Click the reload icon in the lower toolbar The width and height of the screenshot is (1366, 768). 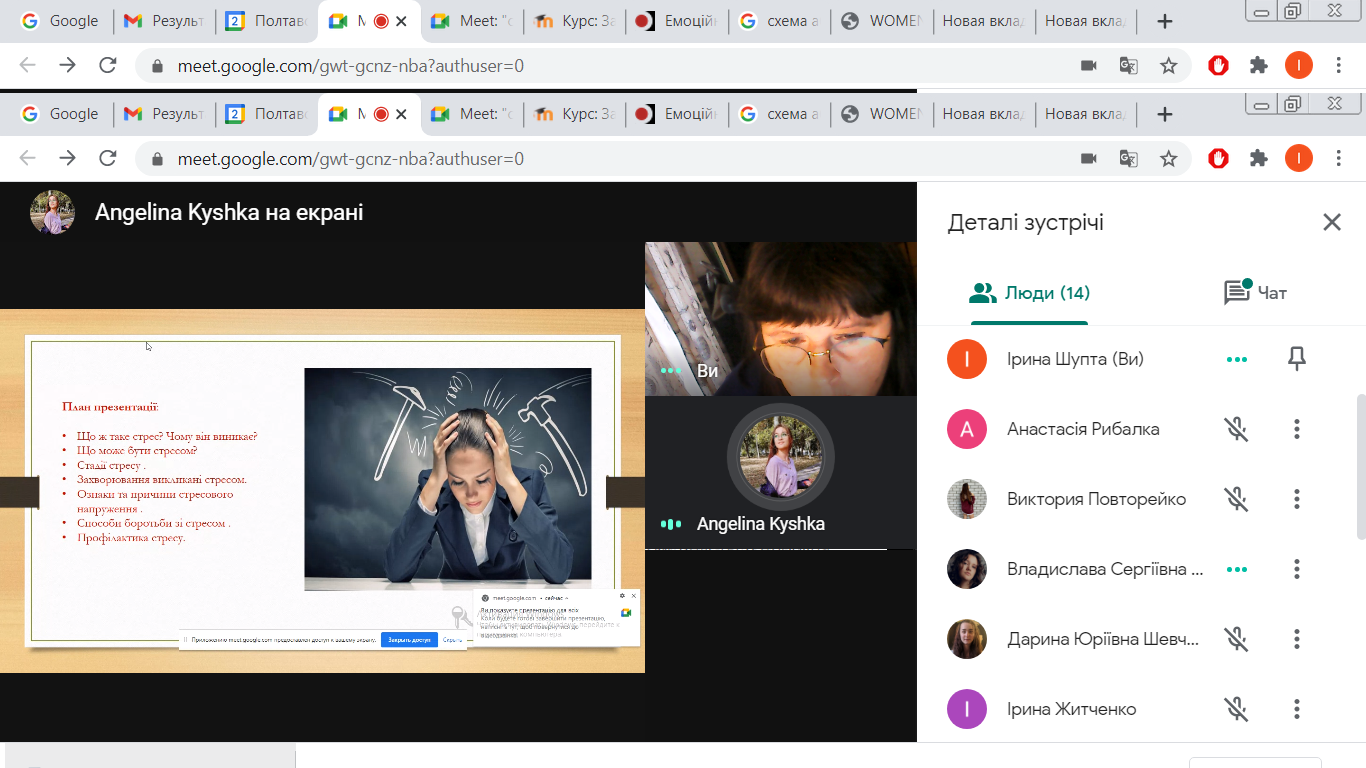108,158
